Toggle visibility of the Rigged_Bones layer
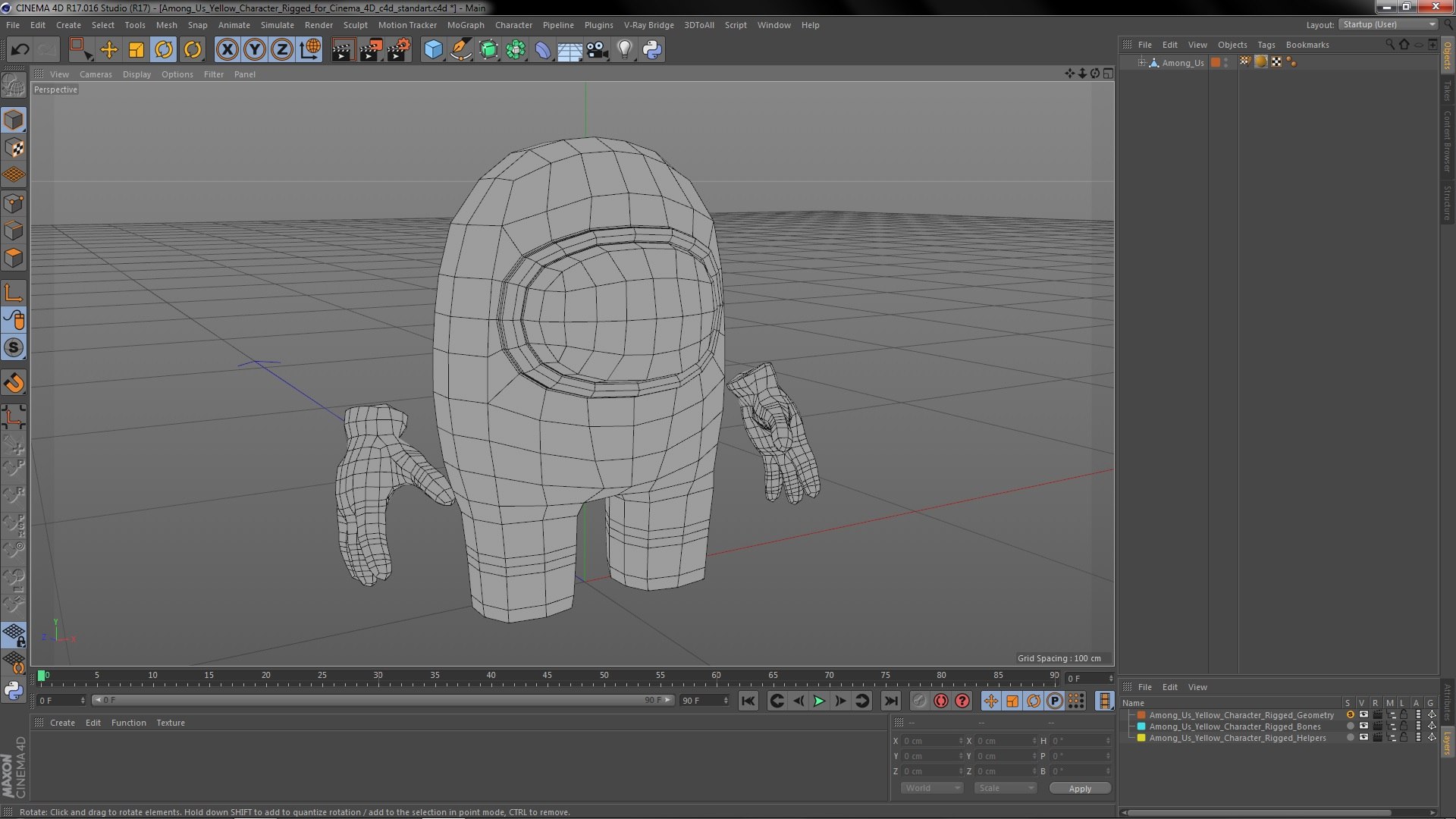Image resolution: width=1456 pixels, height=819 pixels. pos(1363,726)
